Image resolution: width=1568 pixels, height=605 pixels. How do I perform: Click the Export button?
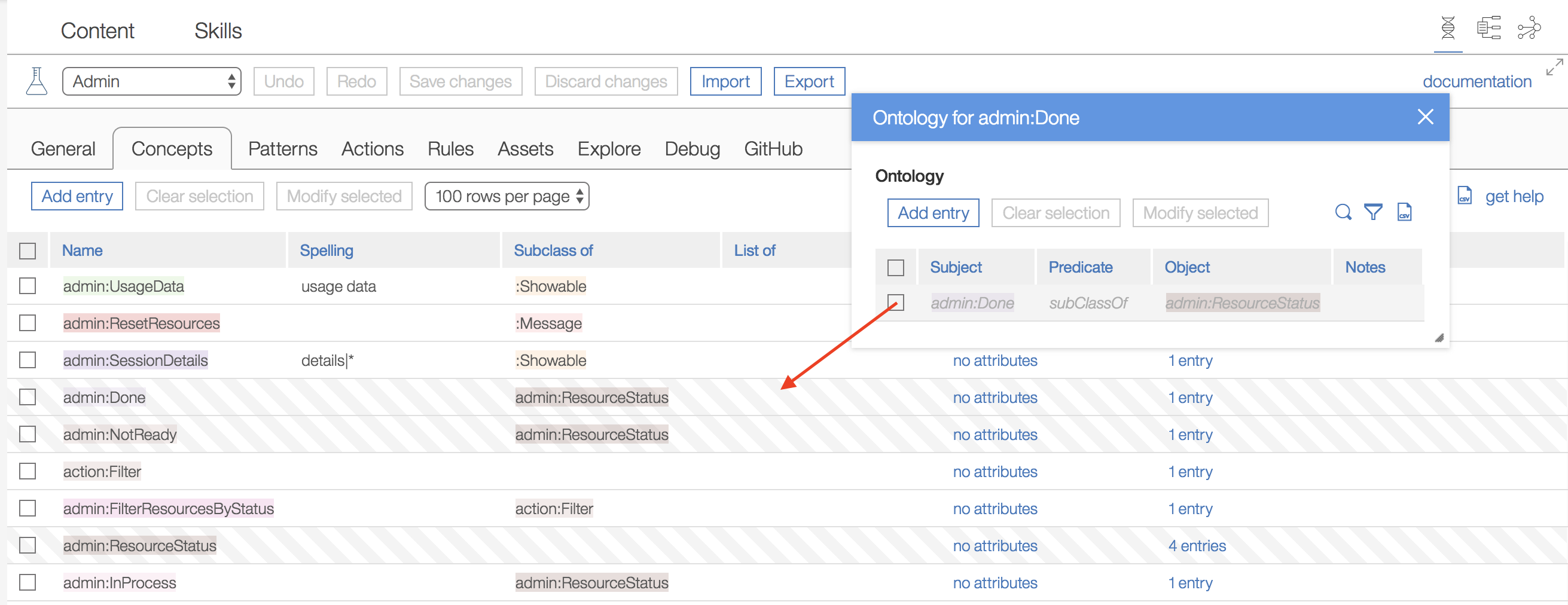pyautogui.click(x=810, y=81)
